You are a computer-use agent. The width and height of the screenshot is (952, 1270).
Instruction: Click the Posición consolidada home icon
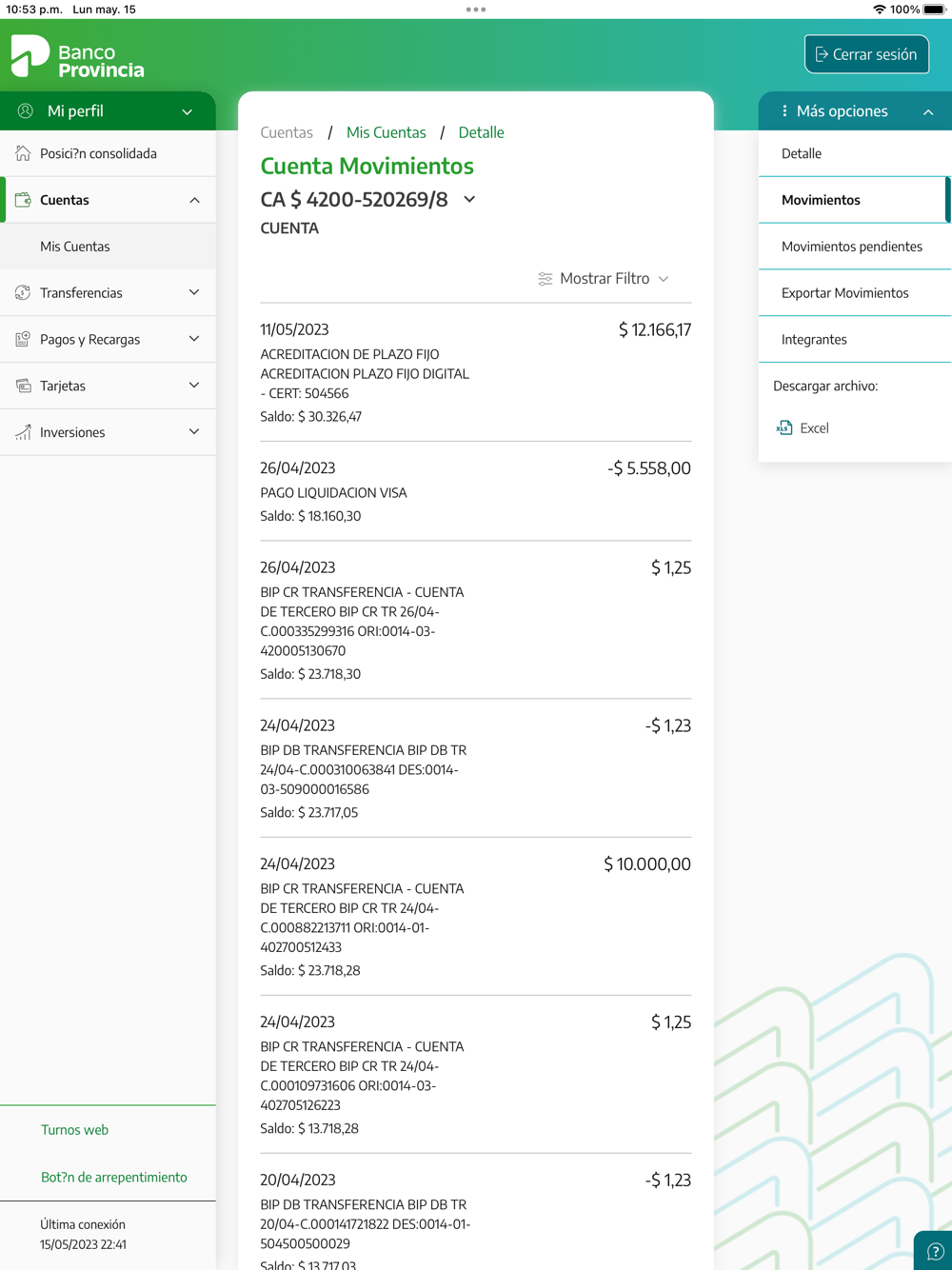coord(23,153)
